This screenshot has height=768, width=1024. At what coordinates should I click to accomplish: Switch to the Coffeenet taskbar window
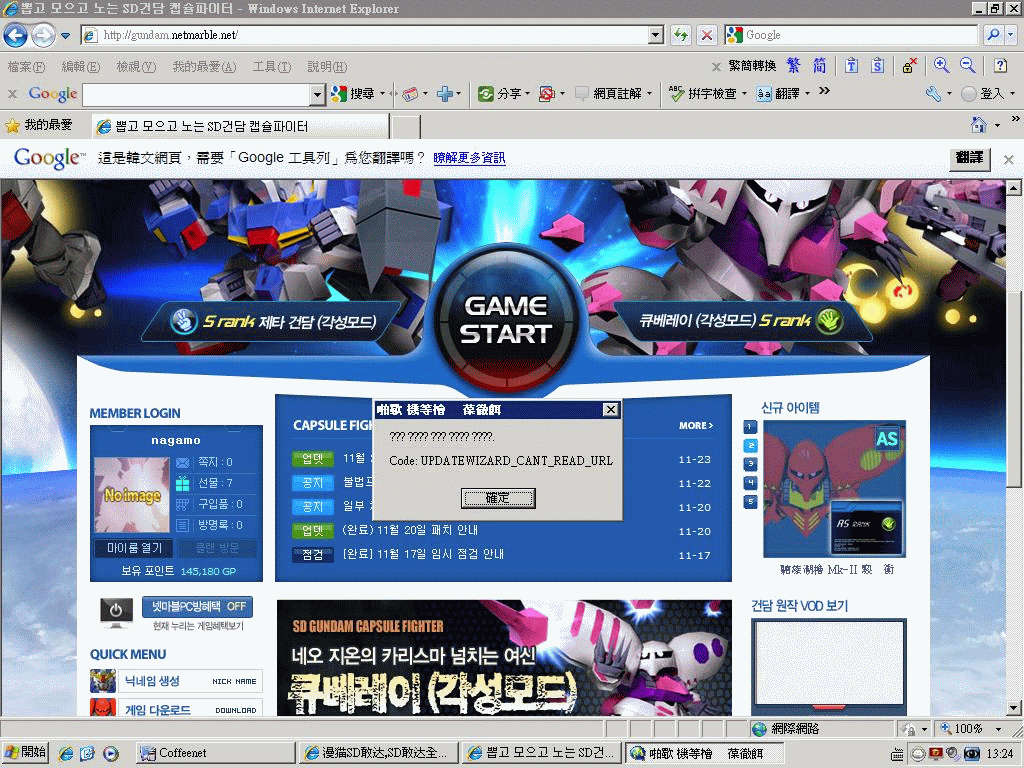(x=214, y=753)
